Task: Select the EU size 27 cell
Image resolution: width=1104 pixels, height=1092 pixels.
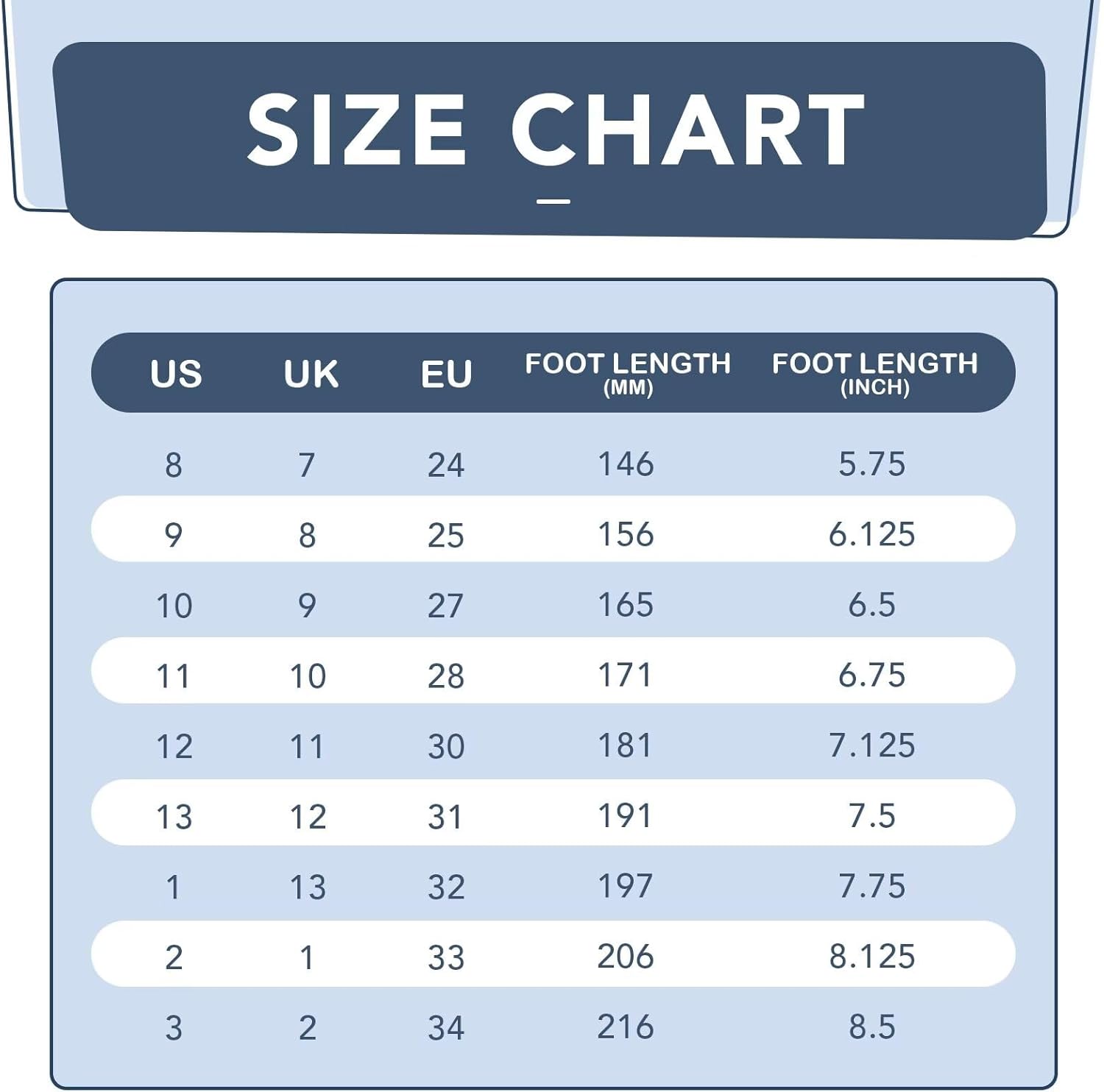Action: click(446, 606)
